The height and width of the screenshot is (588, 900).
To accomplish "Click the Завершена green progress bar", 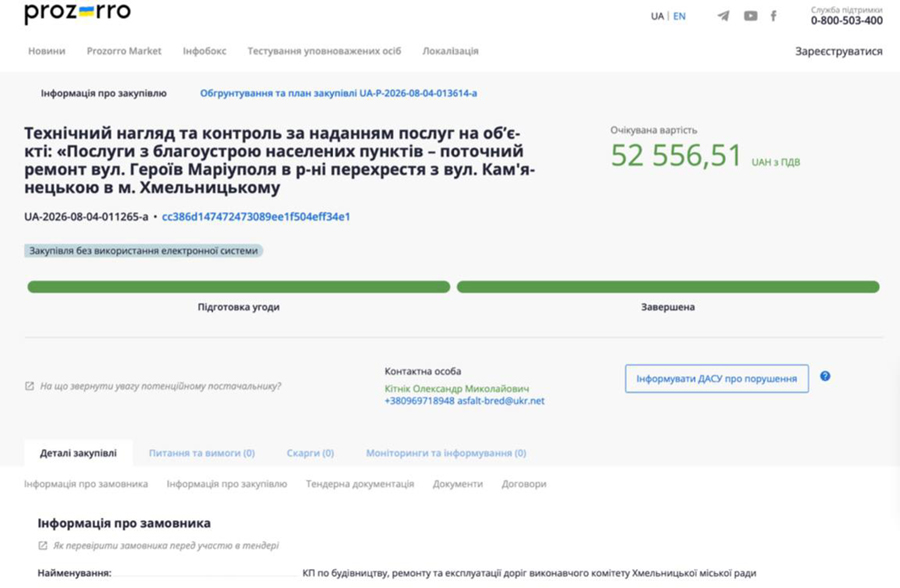I will click(668, 287).
